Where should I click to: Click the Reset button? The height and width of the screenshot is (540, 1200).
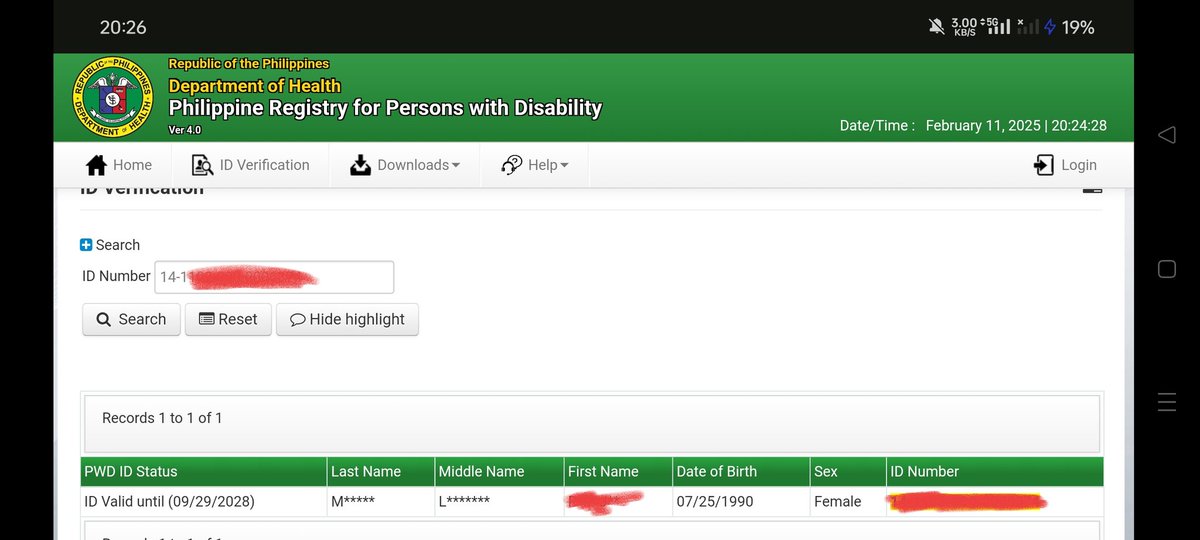pos(228,319)
